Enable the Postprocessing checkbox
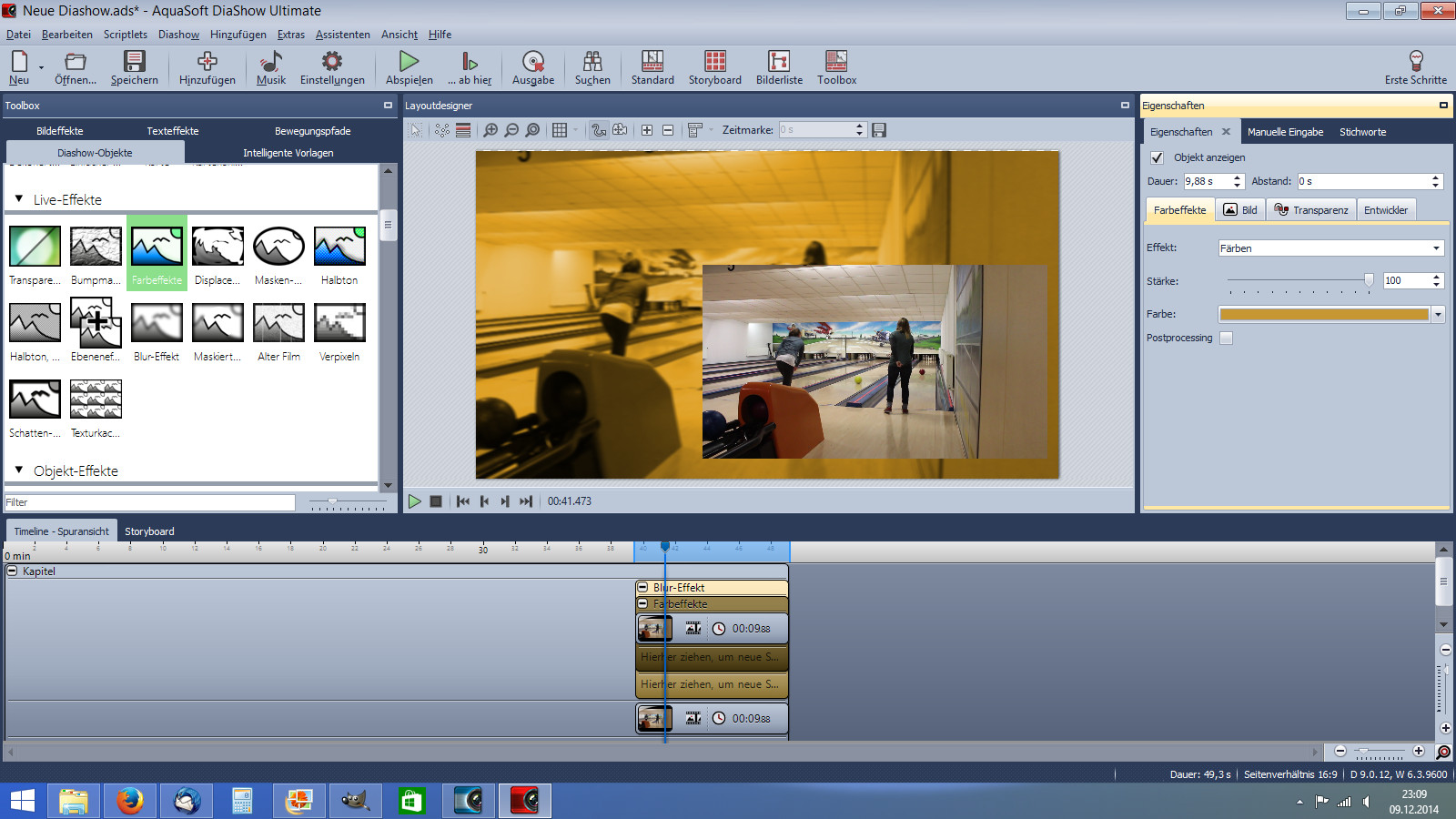The image size is (1456, 819). (1227, 339)
